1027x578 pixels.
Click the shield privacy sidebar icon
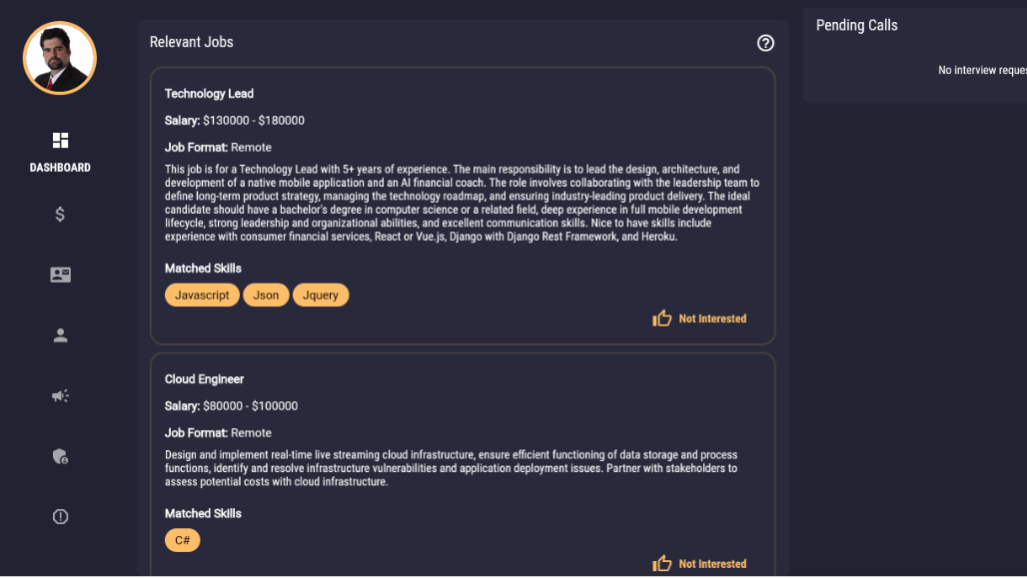click(60, 457)
